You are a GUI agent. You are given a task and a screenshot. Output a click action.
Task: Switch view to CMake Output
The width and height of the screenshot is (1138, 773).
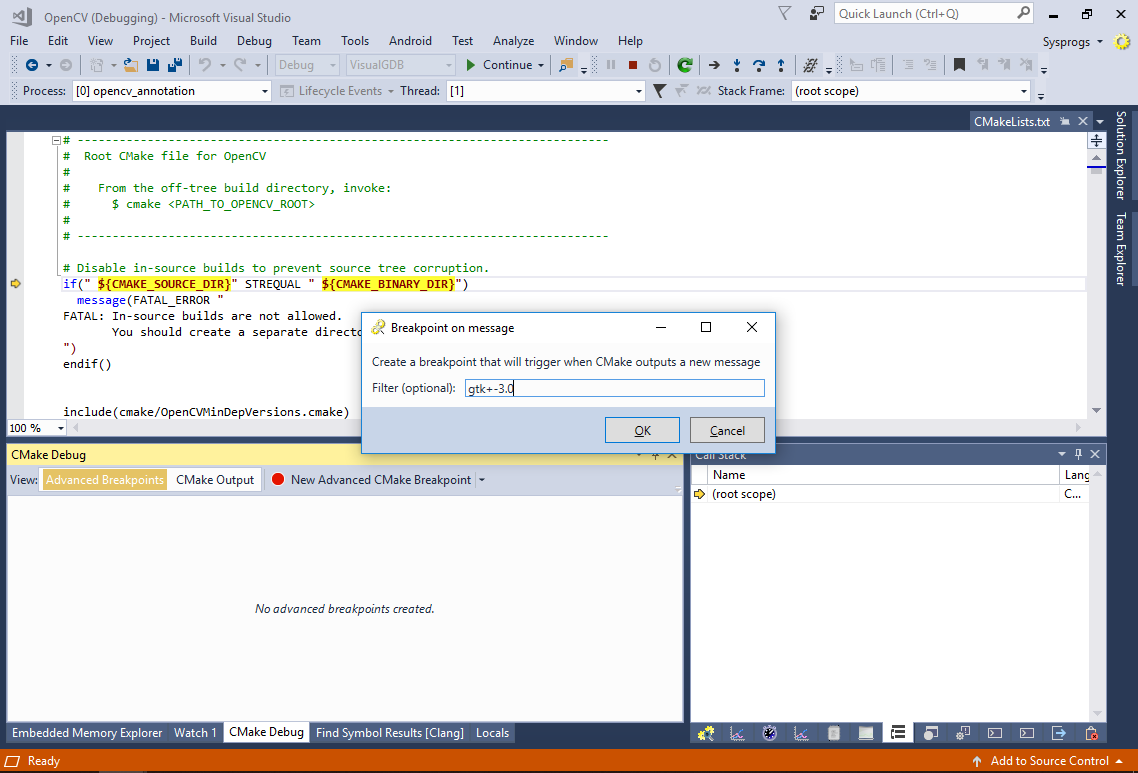(215, 480)
